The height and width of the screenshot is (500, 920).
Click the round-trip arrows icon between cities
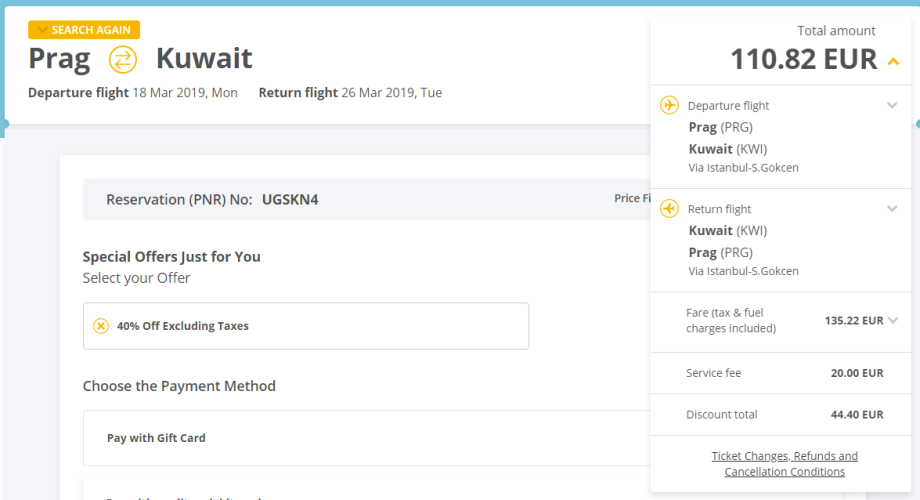coord(122,60)
